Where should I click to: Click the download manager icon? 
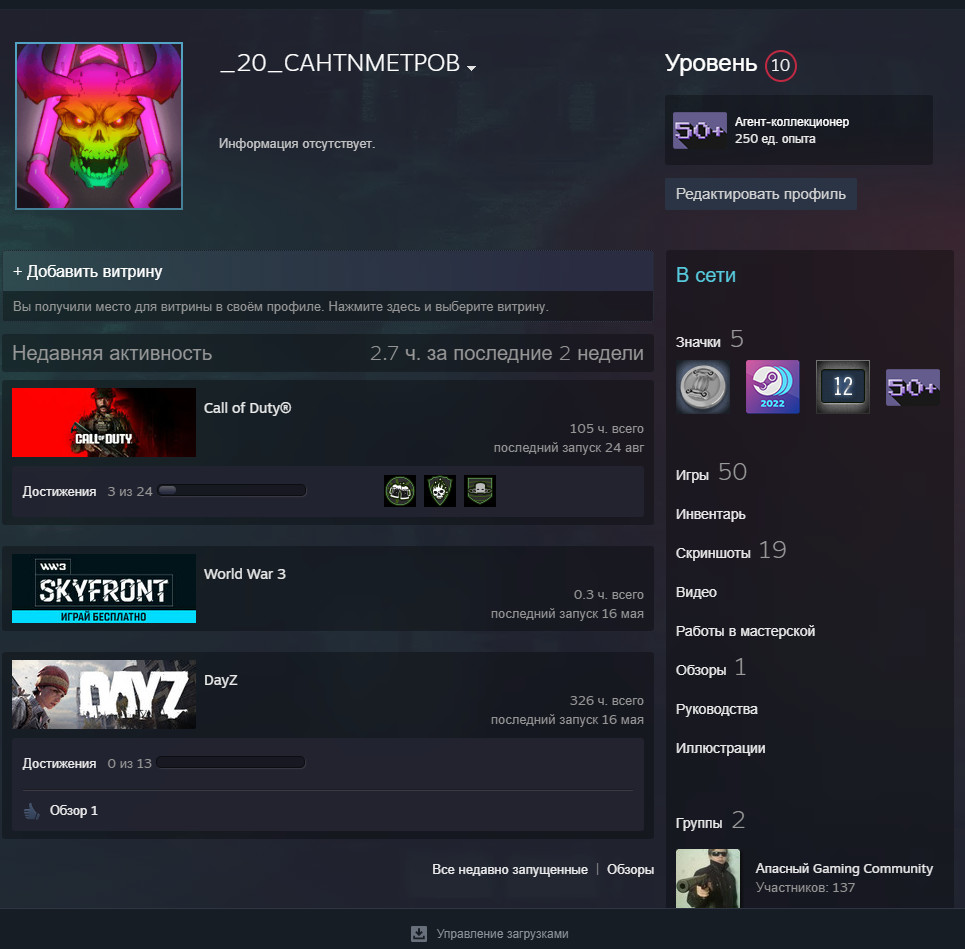419,934
